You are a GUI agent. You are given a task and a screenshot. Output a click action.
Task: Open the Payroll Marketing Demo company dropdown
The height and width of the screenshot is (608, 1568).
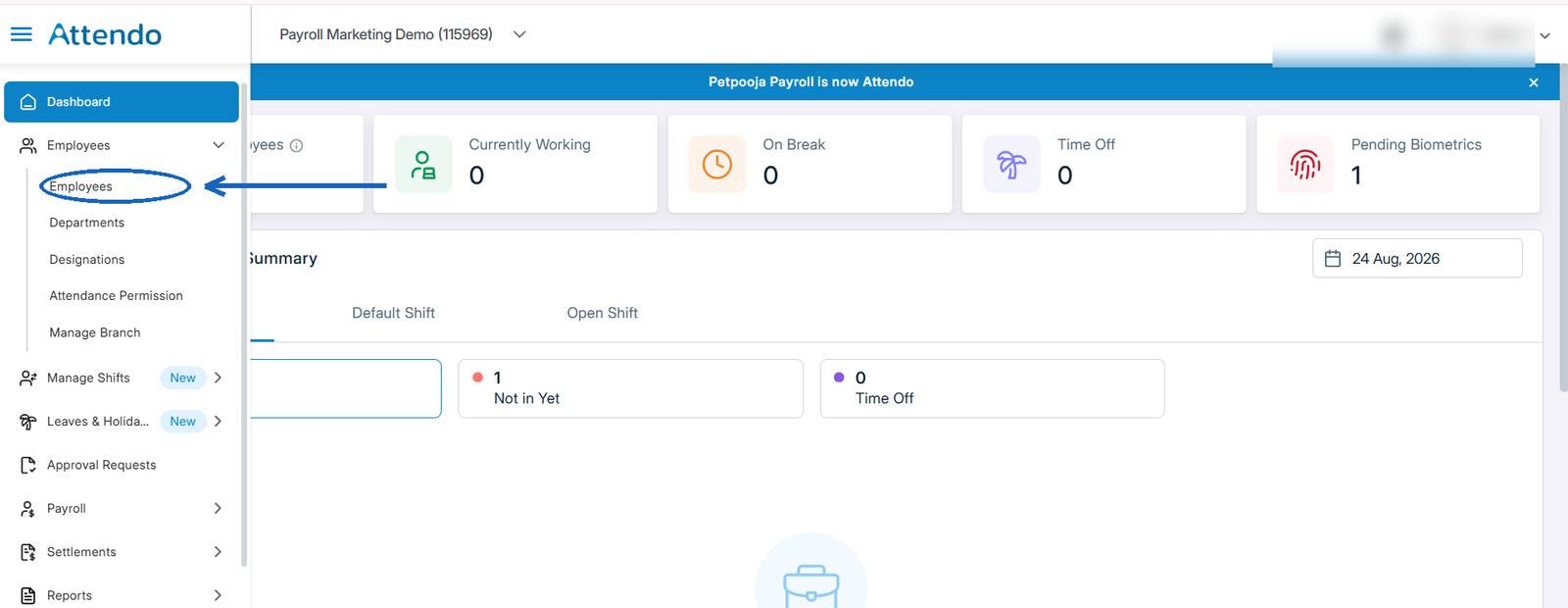403,34
